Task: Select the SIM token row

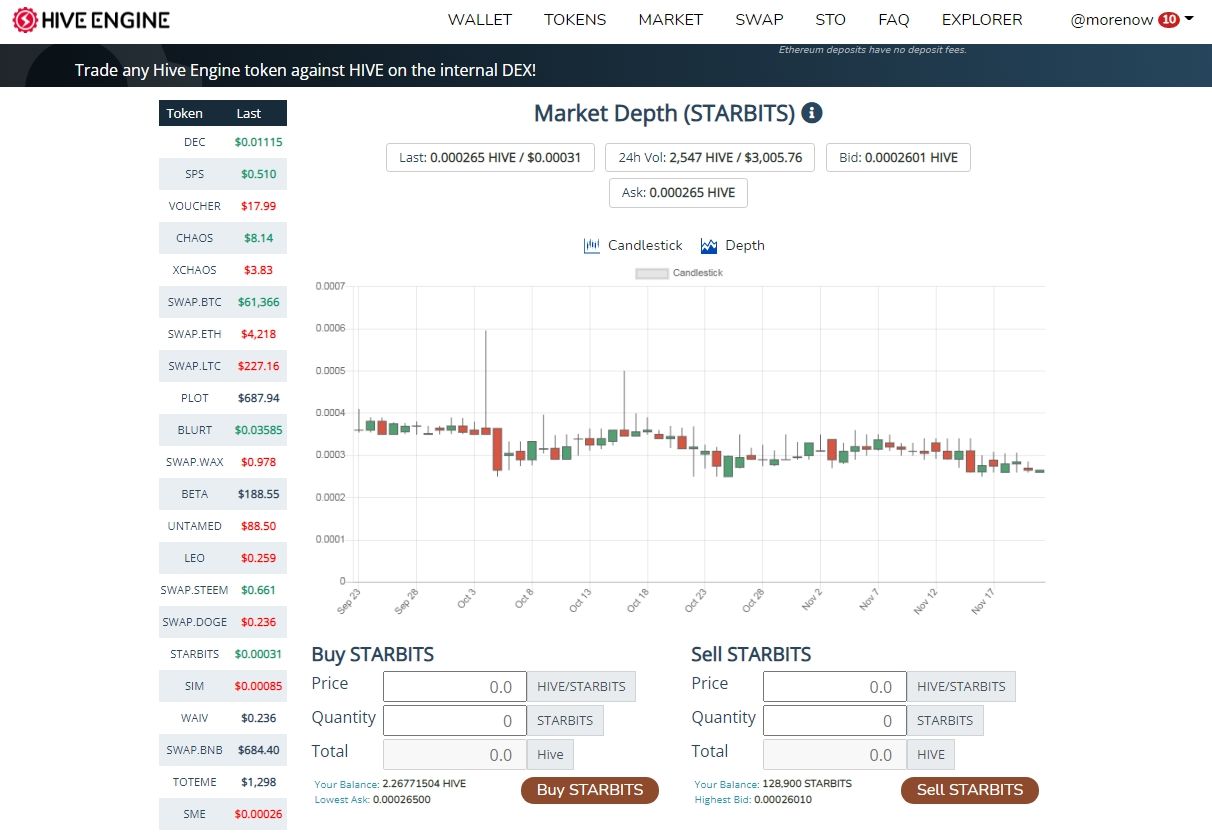Action: [223, 686]
